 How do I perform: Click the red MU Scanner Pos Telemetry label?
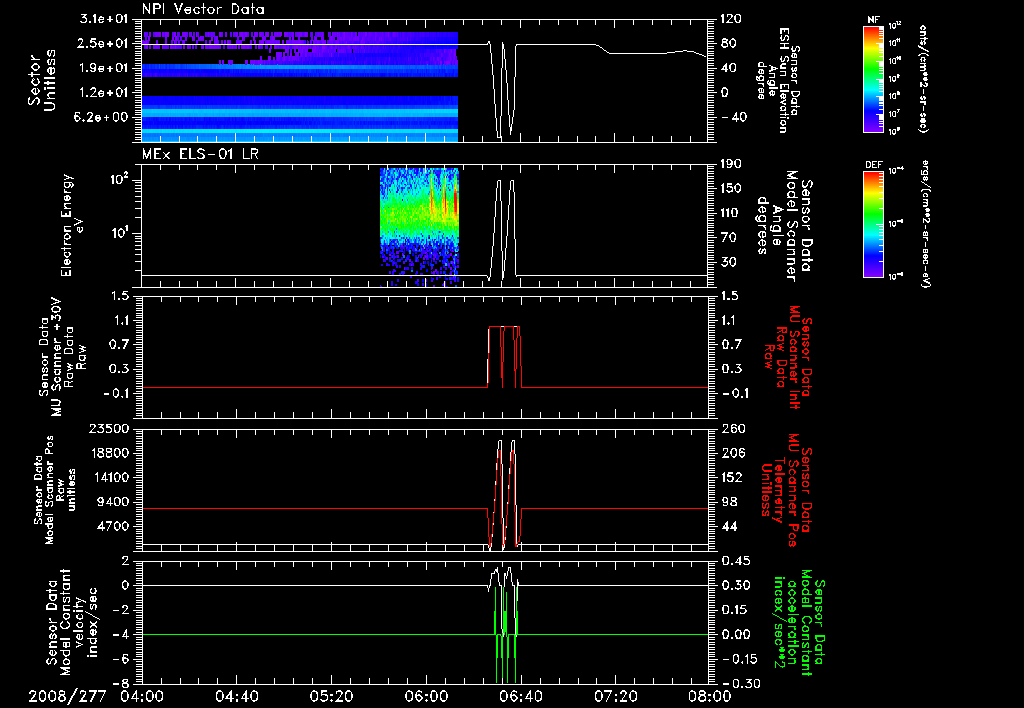point(787,491)
